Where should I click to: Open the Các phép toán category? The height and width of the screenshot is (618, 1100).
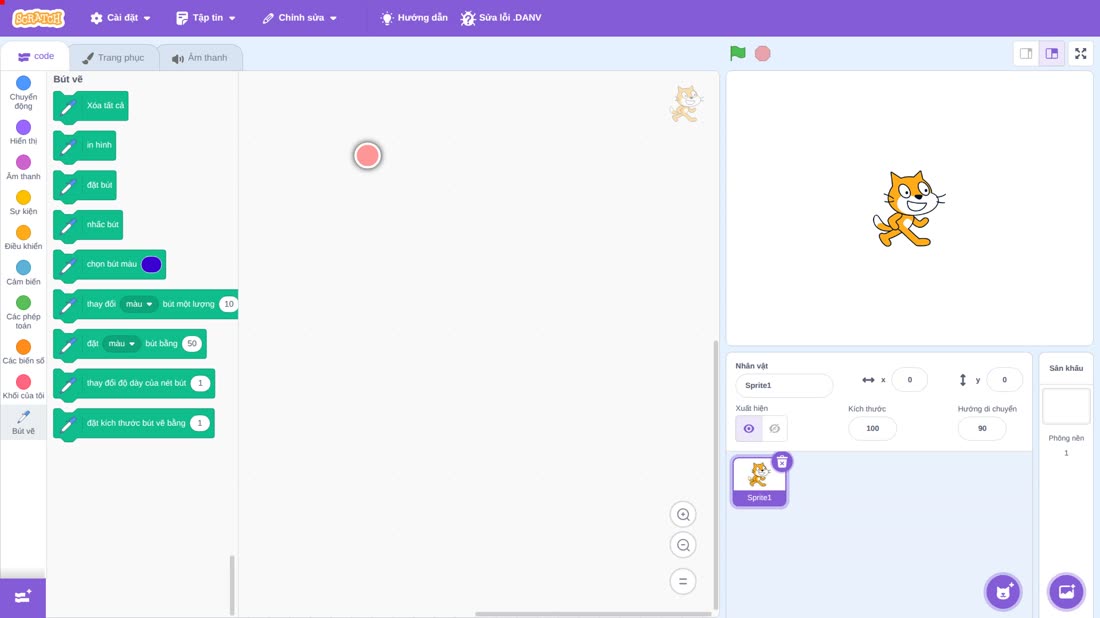pos(23,313)
